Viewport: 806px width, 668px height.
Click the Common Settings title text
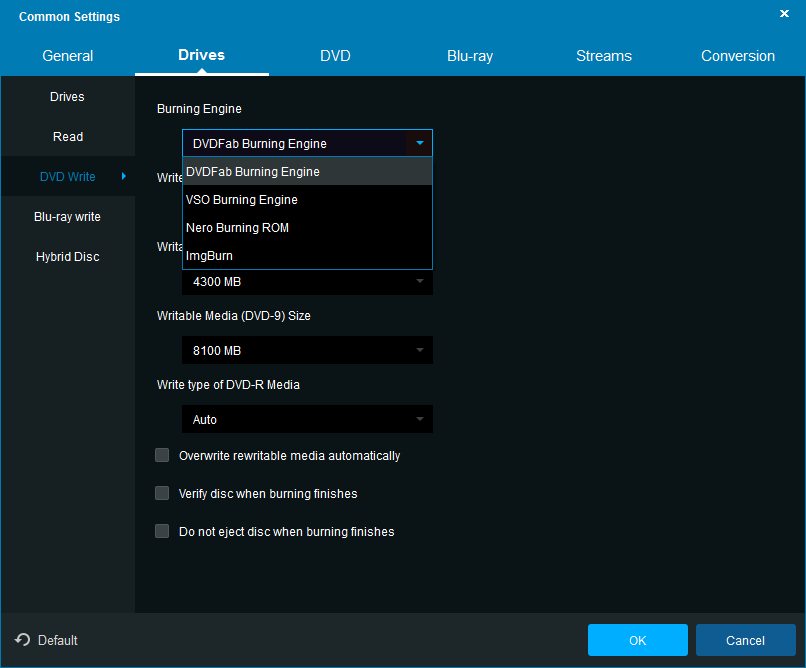[69, 16]
